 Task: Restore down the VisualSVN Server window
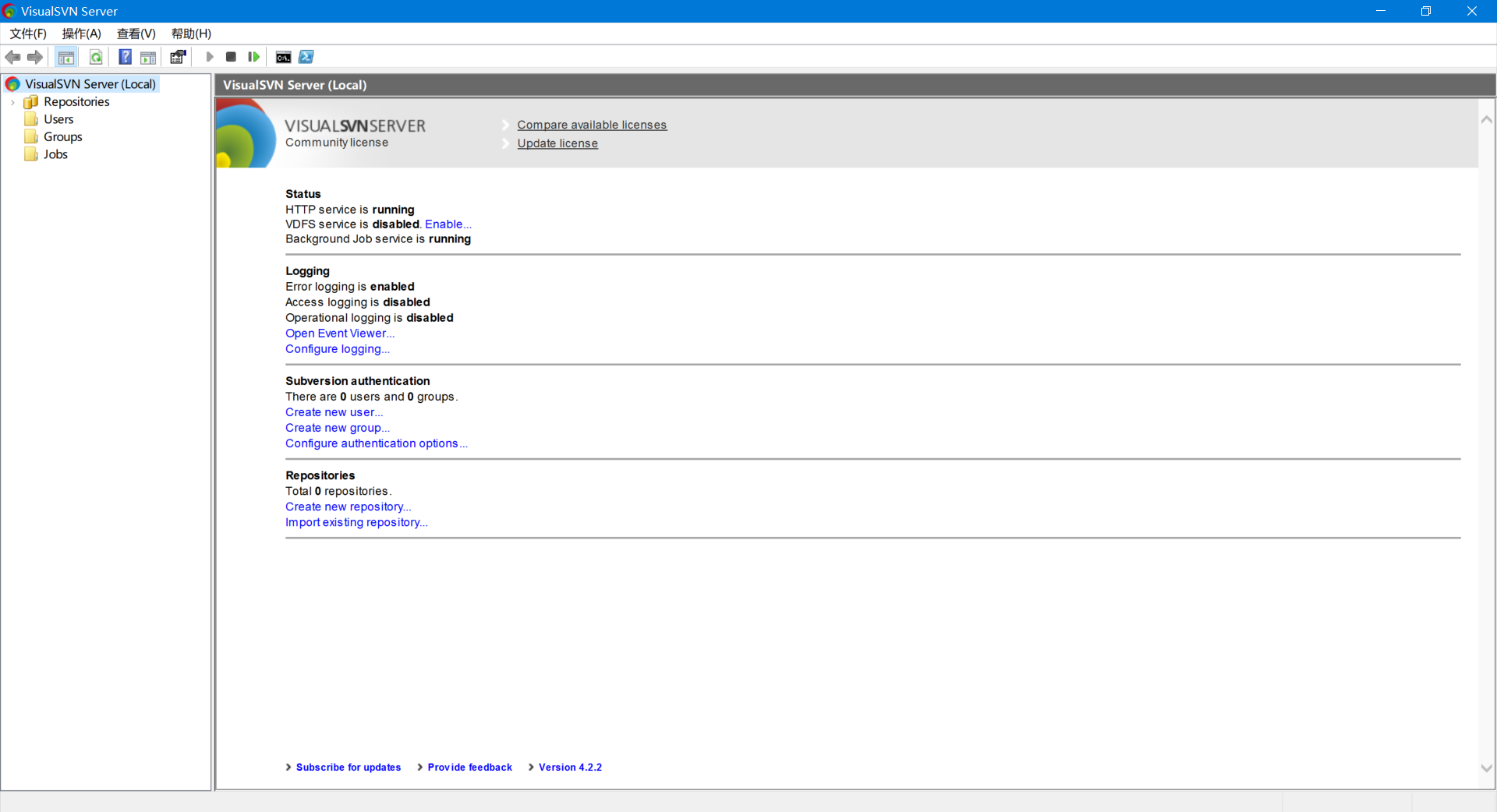[x=1426, y=11]
